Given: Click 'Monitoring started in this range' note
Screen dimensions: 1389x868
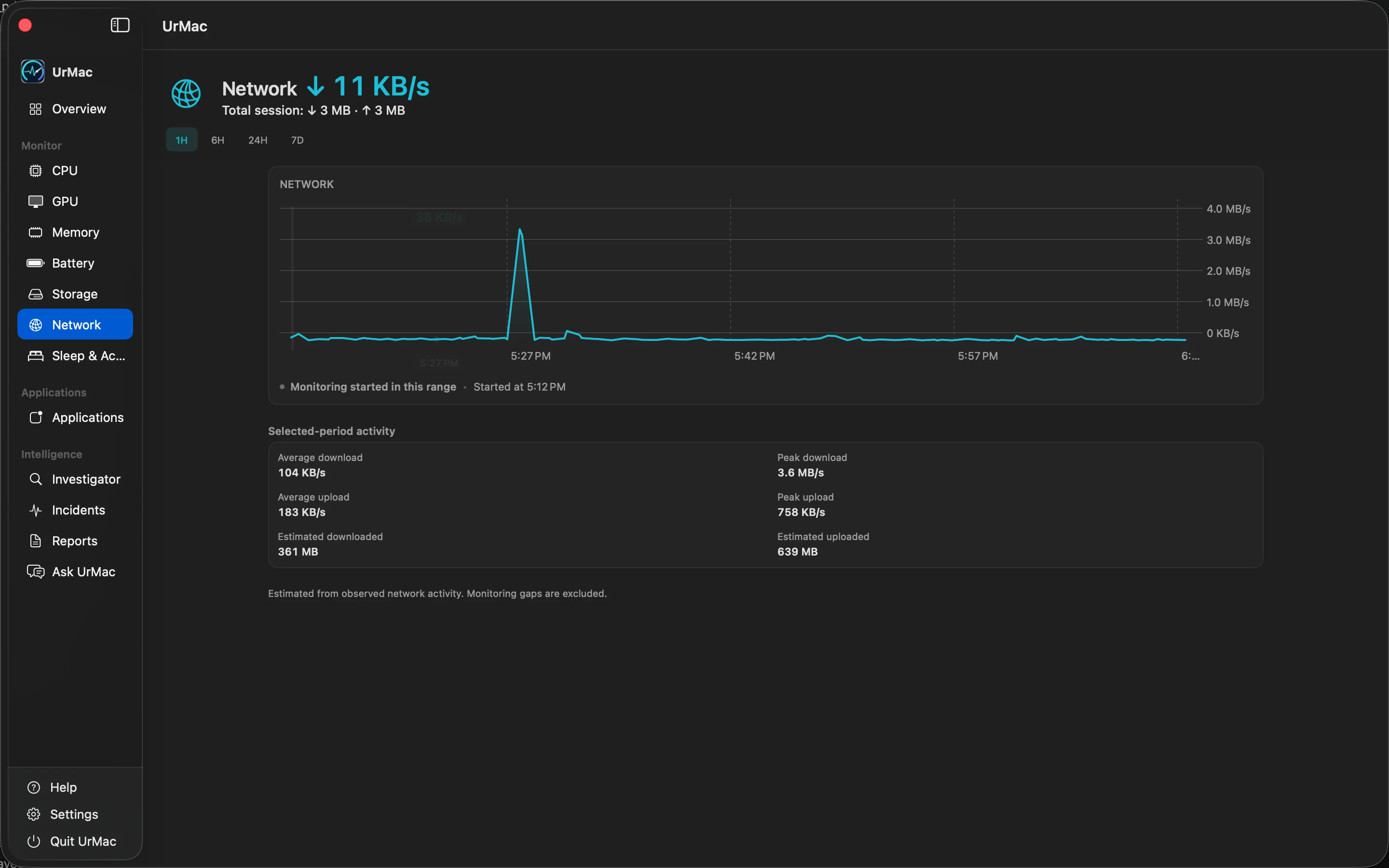Looking at the screenshot, I should [373, 387].
